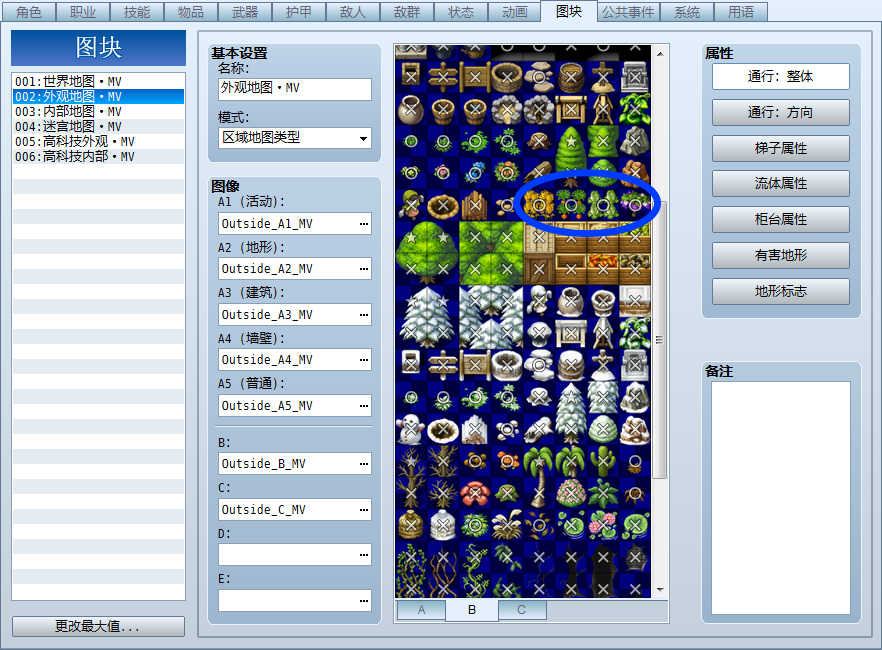Focus the 名称 name input field

point(295,89)
